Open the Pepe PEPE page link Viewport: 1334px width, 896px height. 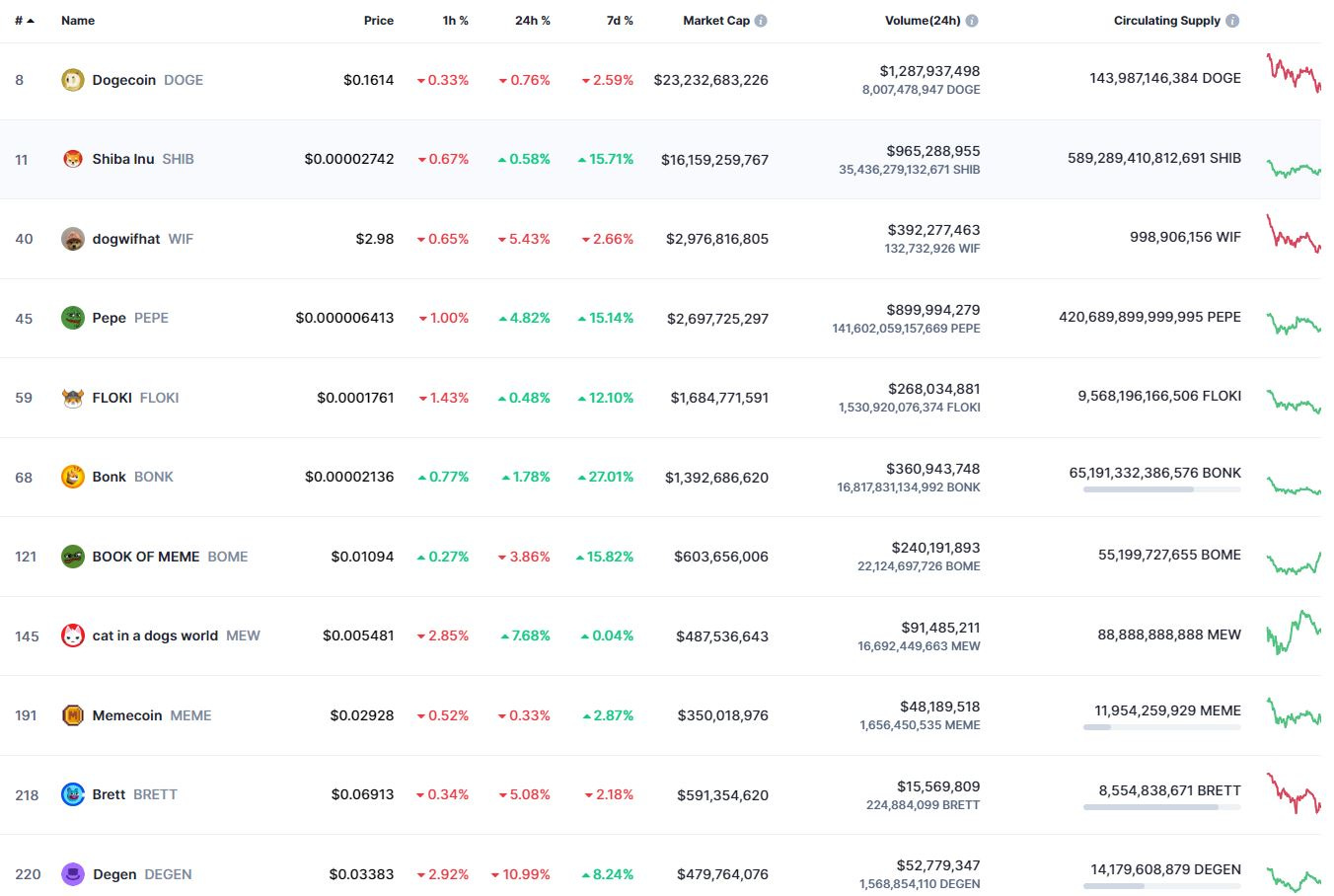click(x=130, y=318)
